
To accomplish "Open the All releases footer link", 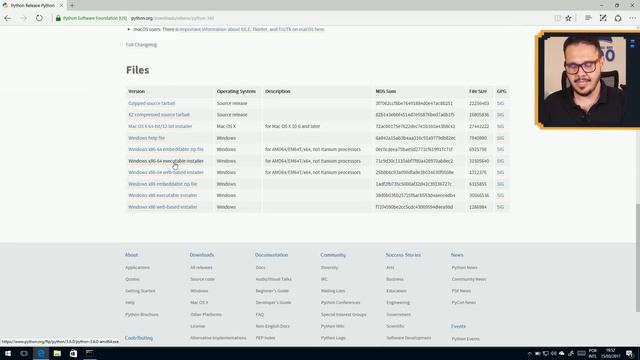I will [201, 267].
